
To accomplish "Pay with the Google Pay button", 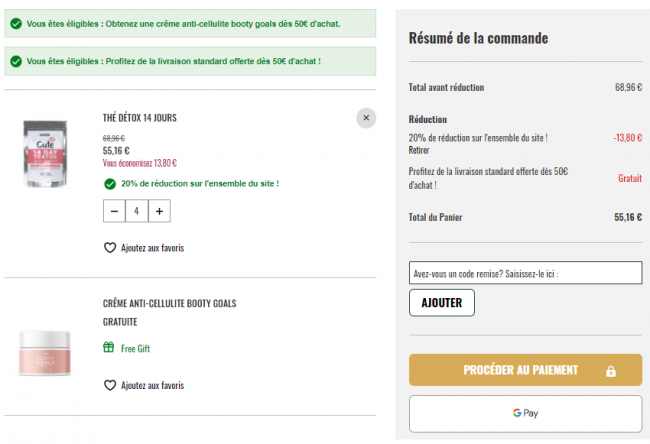I will click(x=525, y=413).
